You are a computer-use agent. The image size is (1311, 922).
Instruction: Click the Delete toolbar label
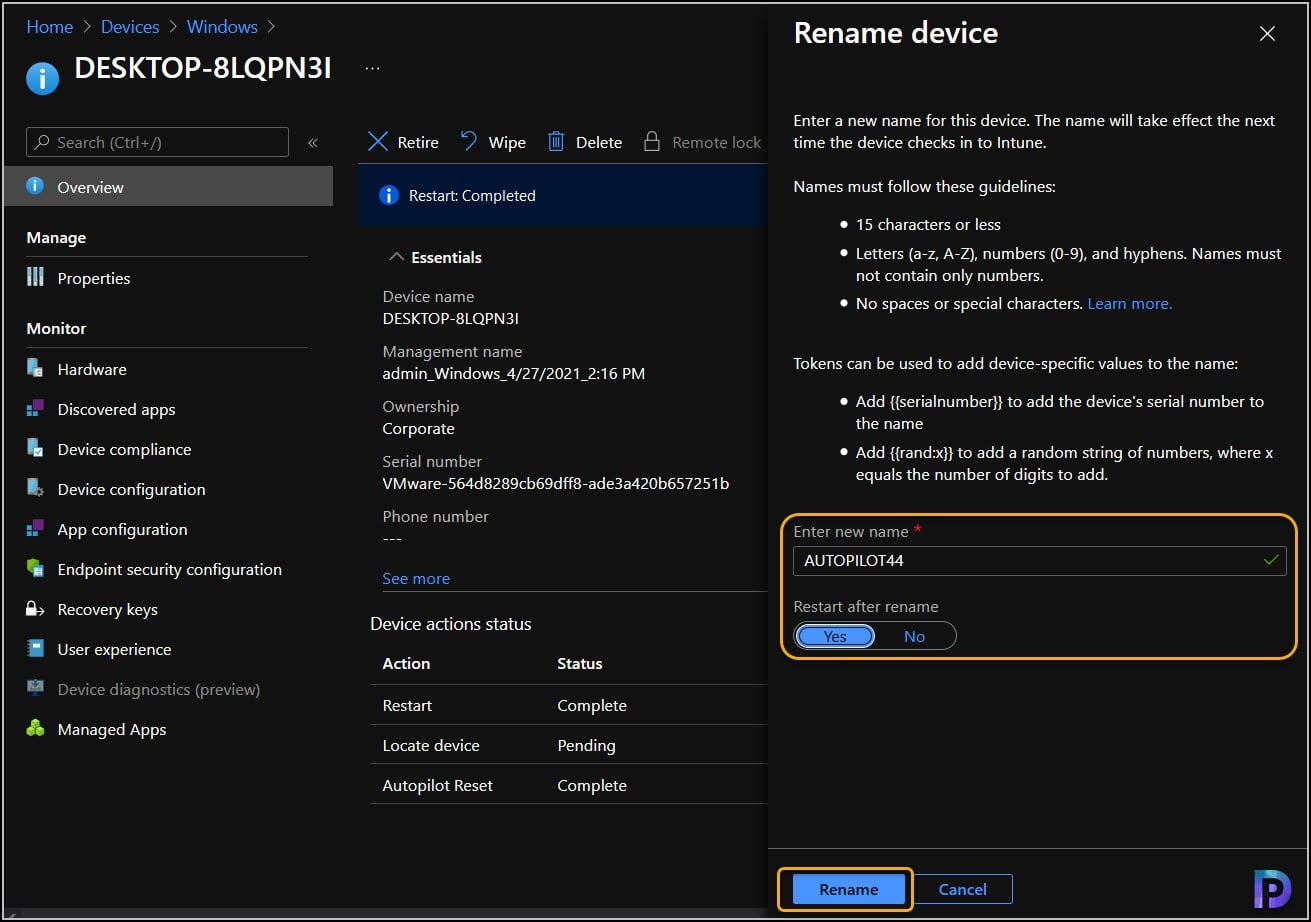pyautogui.click(x=599, y=142)
